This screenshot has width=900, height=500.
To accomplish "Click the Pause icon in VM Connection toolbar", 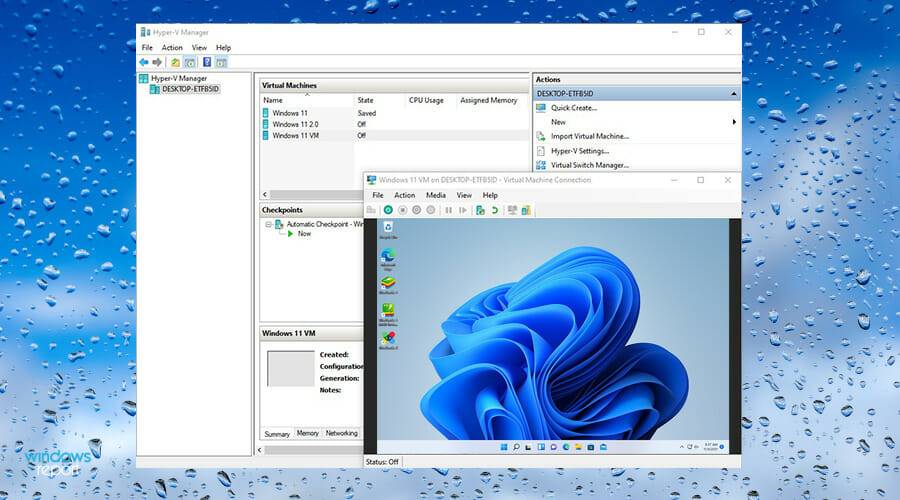I will [448, 210].
